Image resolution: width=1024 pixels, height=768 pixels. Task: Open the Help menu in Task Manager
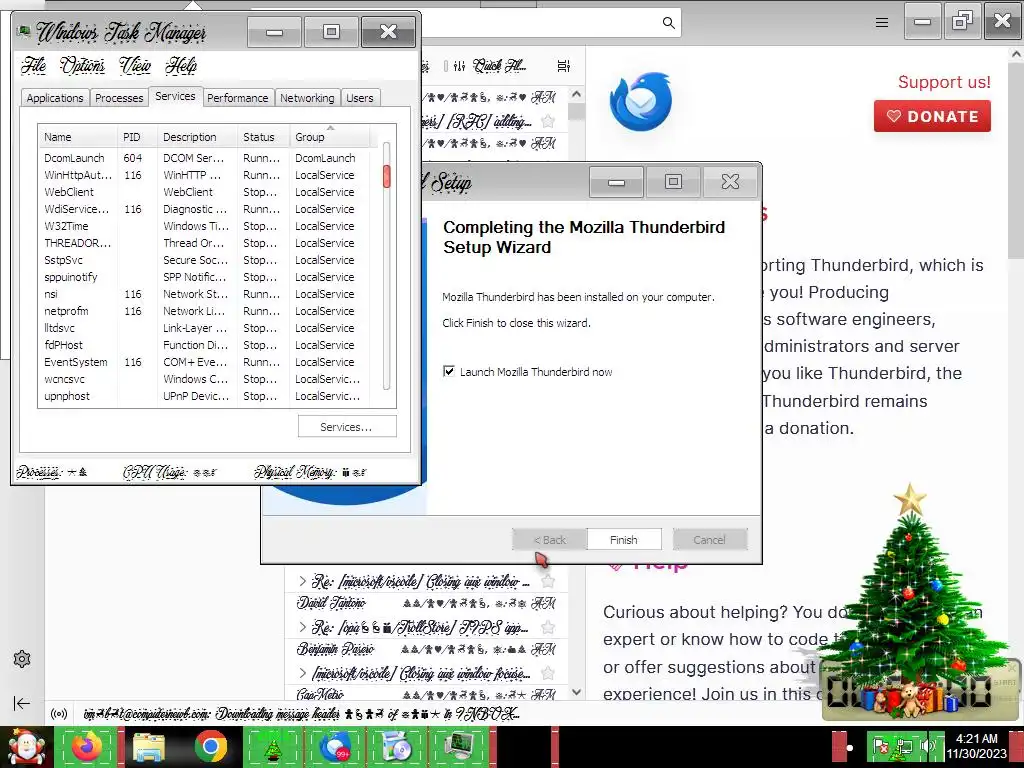181,65
